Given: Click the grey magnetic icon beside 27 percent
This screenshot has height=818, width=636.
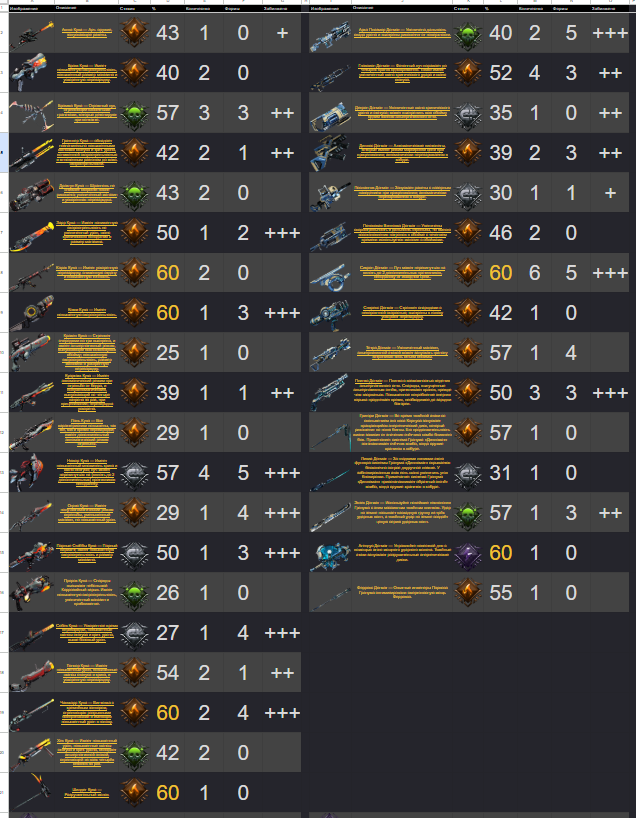Looking at the screenshot, I should 134,633.
